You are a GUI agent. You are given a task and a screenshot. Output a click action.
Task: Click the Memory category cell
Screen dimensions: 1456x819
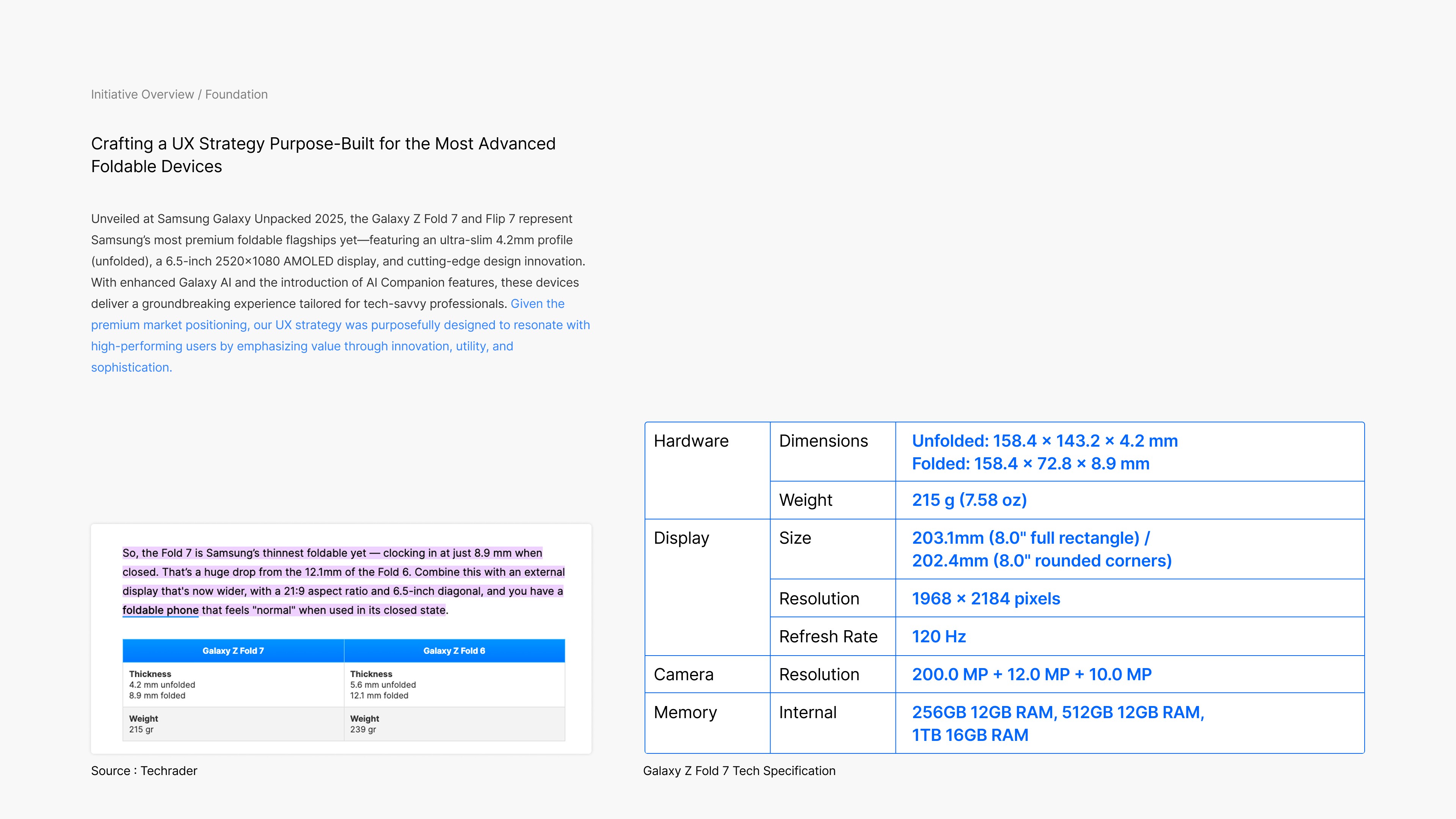click(685, 712)
